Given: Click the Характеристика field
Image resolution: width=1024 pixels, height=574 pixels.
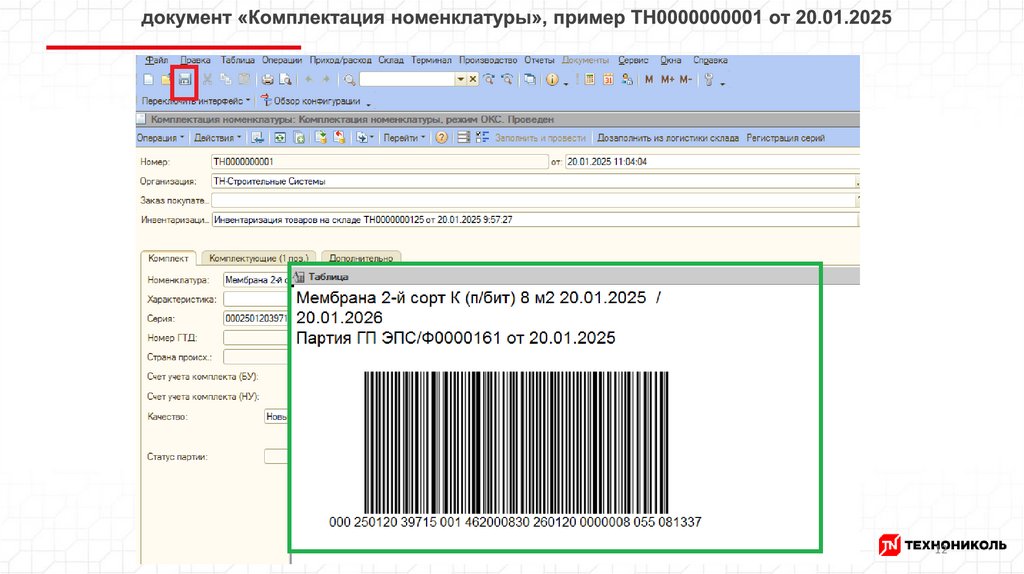Looking at the screenshot, I should click(x=256, y=299).
